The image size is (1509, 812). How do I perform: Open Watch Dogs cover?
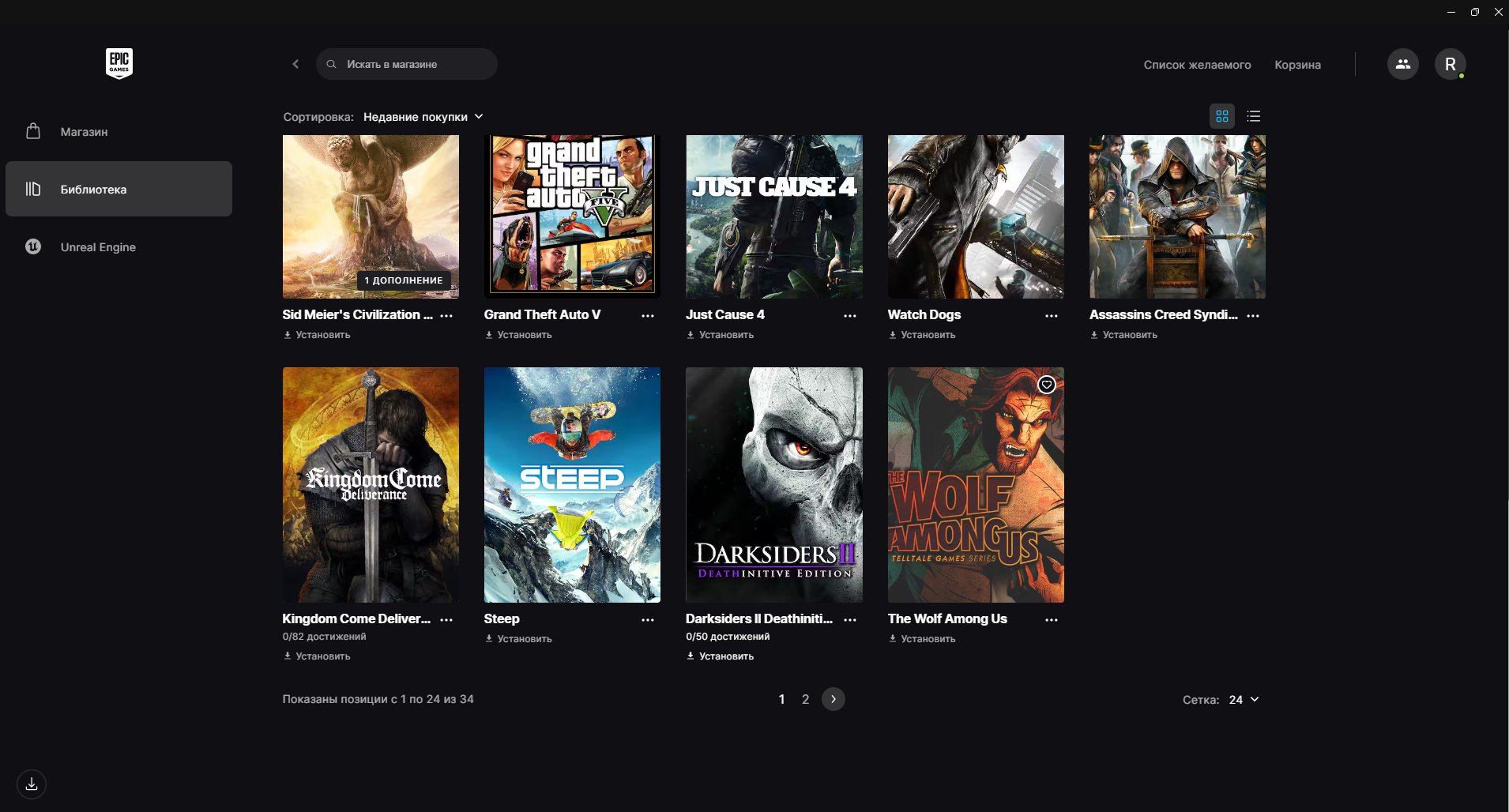tap(976, 216)
